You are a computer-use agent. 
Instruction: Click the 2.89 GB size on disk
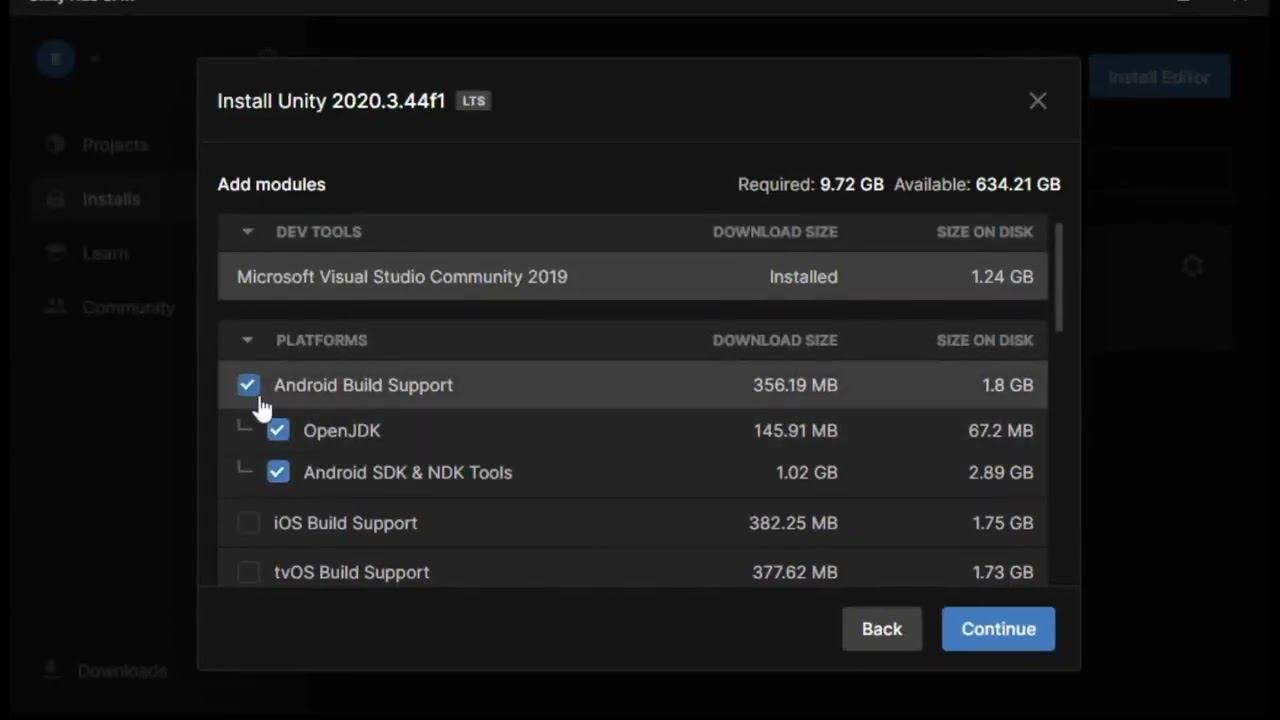click(1001, 473)
